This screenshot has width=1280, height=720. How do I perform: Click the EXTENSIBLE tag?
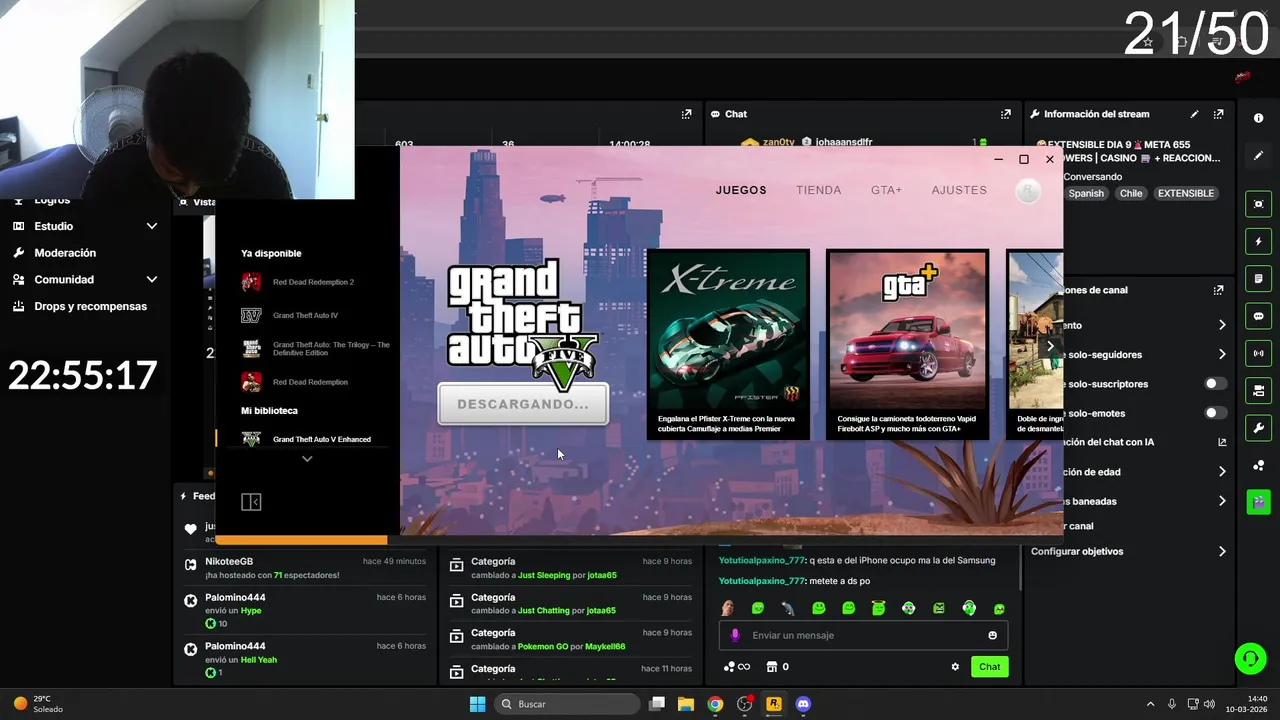[1185, 193]
